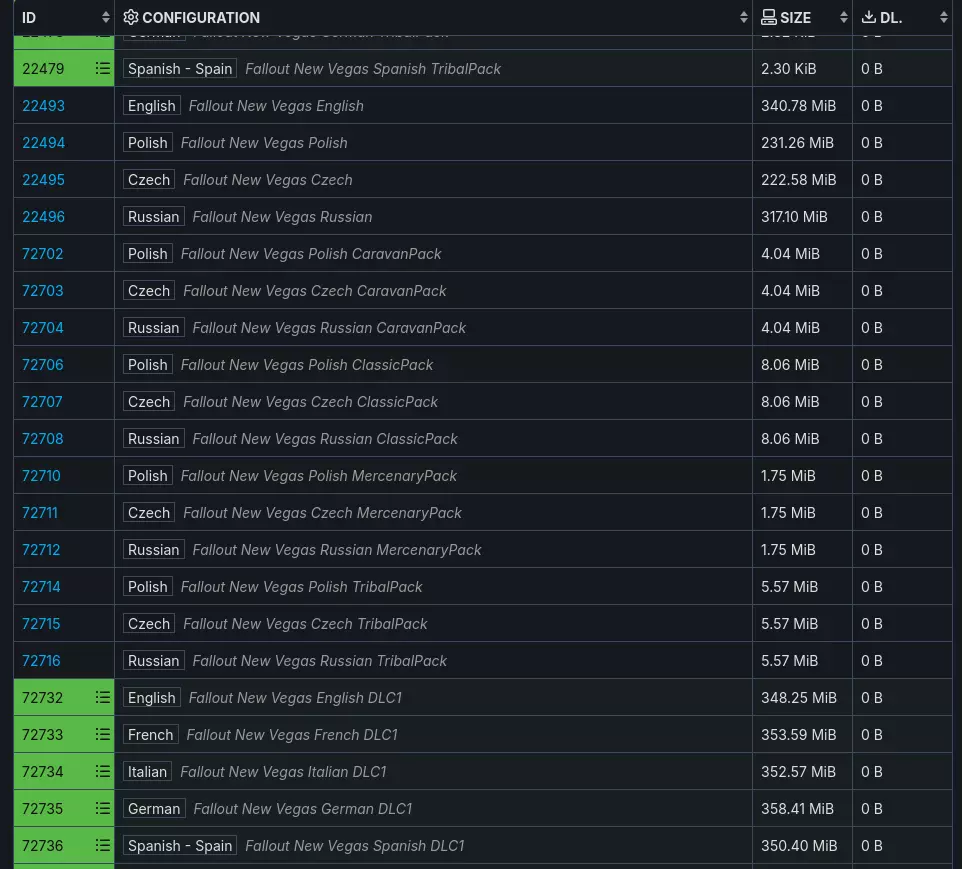
Task: Select 'Fallout New Vegas French DLC1' text
Action: coord(292,735)
